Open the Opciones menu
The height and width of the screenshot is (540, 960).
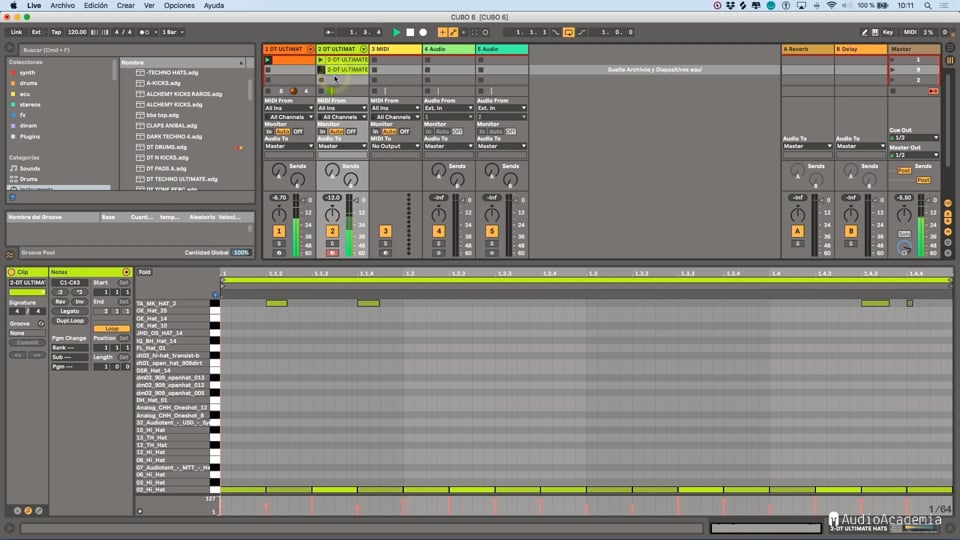click(179, 6)
